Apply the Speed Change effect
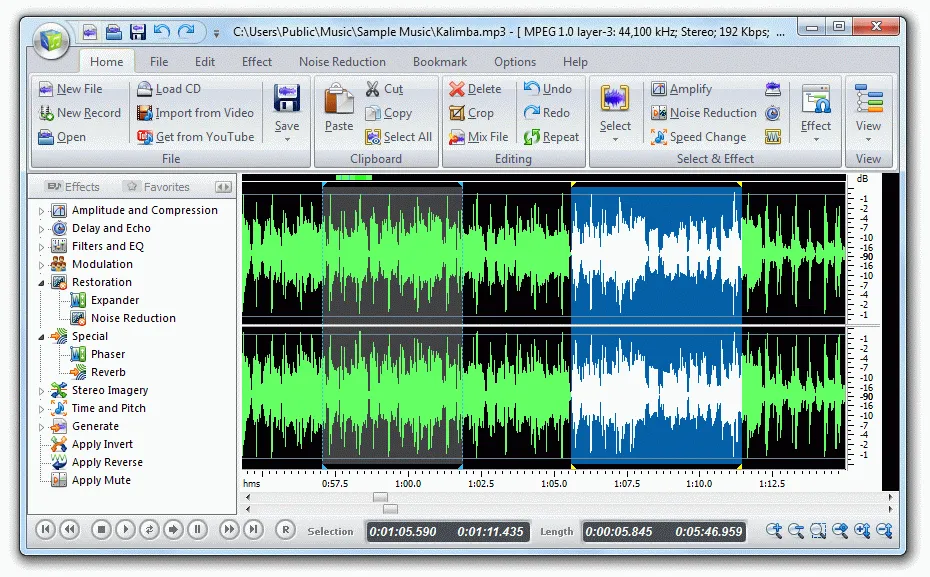Viewport: 930px width, 577px height. point(700,137)
